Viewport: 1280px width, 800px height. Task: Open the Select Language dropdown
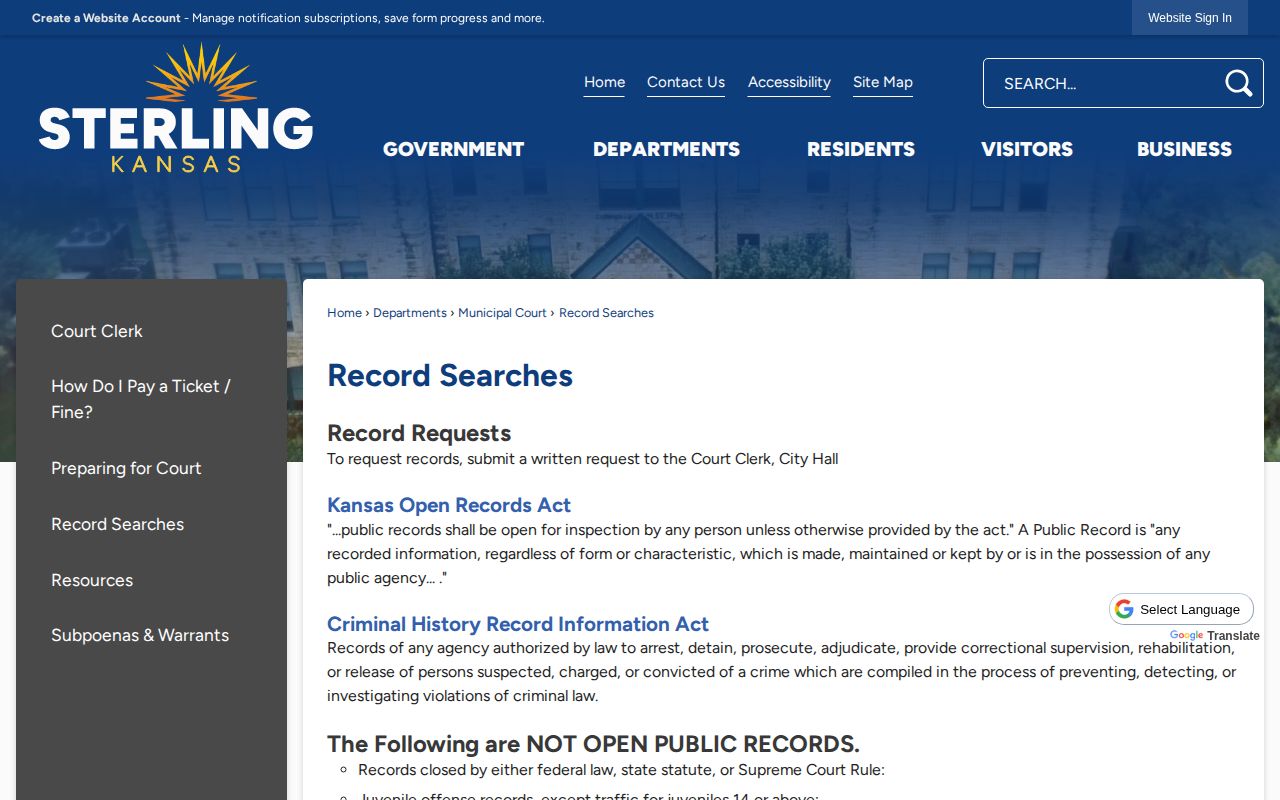pyautogui.click(x=1181, y=609)
